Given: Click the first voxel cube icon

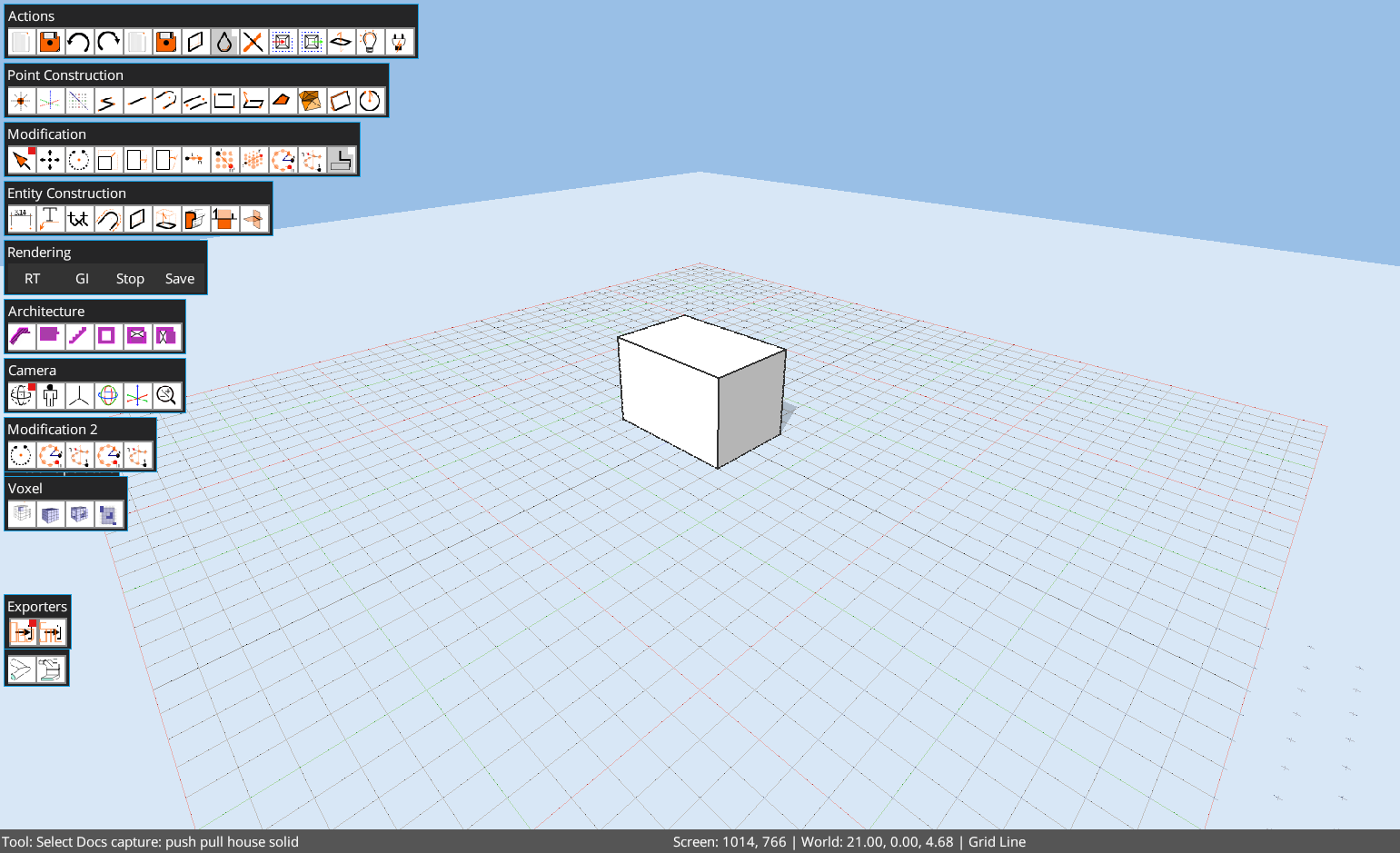Looking at the screenshot, I should coord(21,514).
